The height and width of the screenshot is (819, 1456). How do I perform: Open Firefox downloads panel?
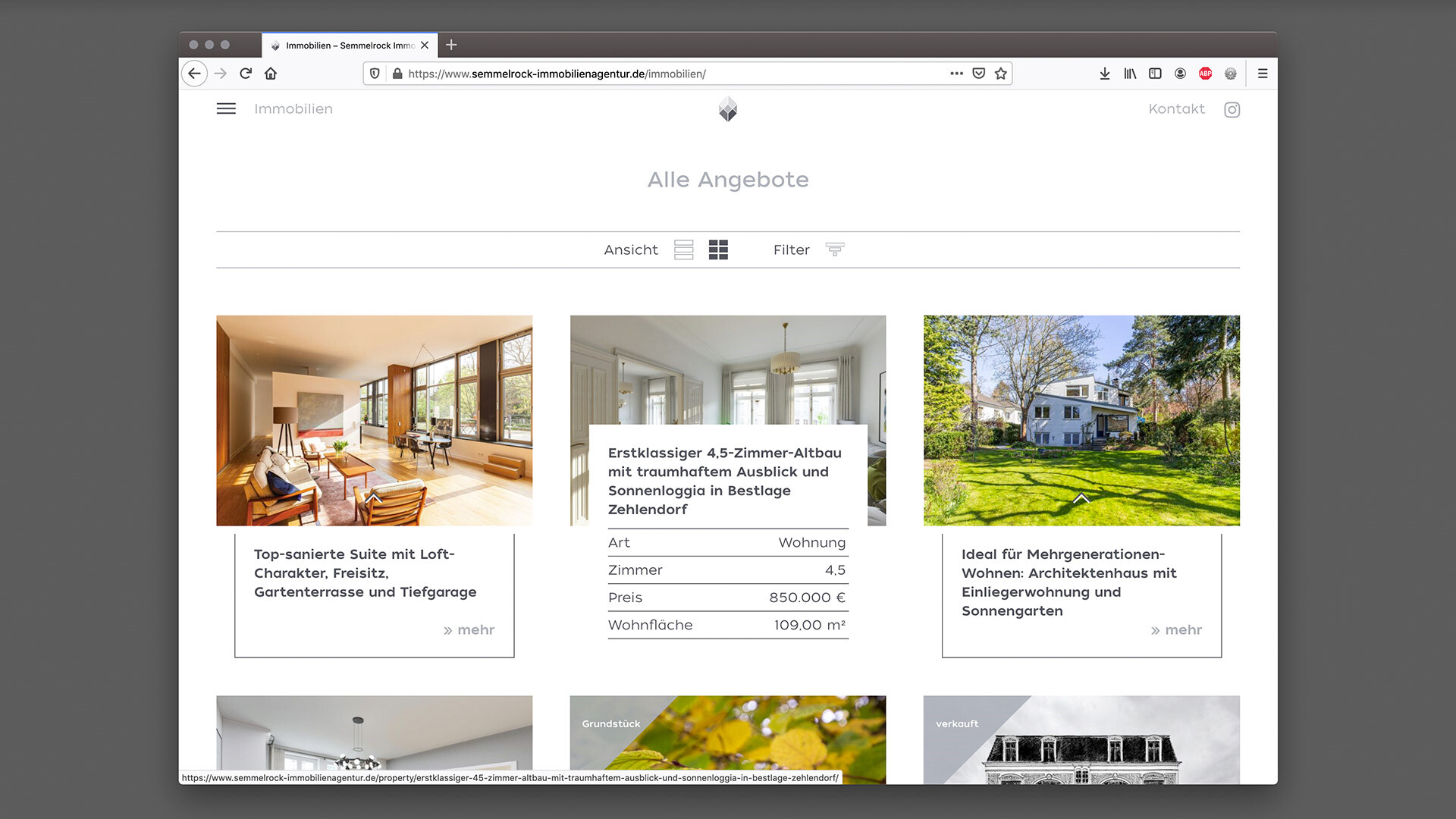[1104, 74]
